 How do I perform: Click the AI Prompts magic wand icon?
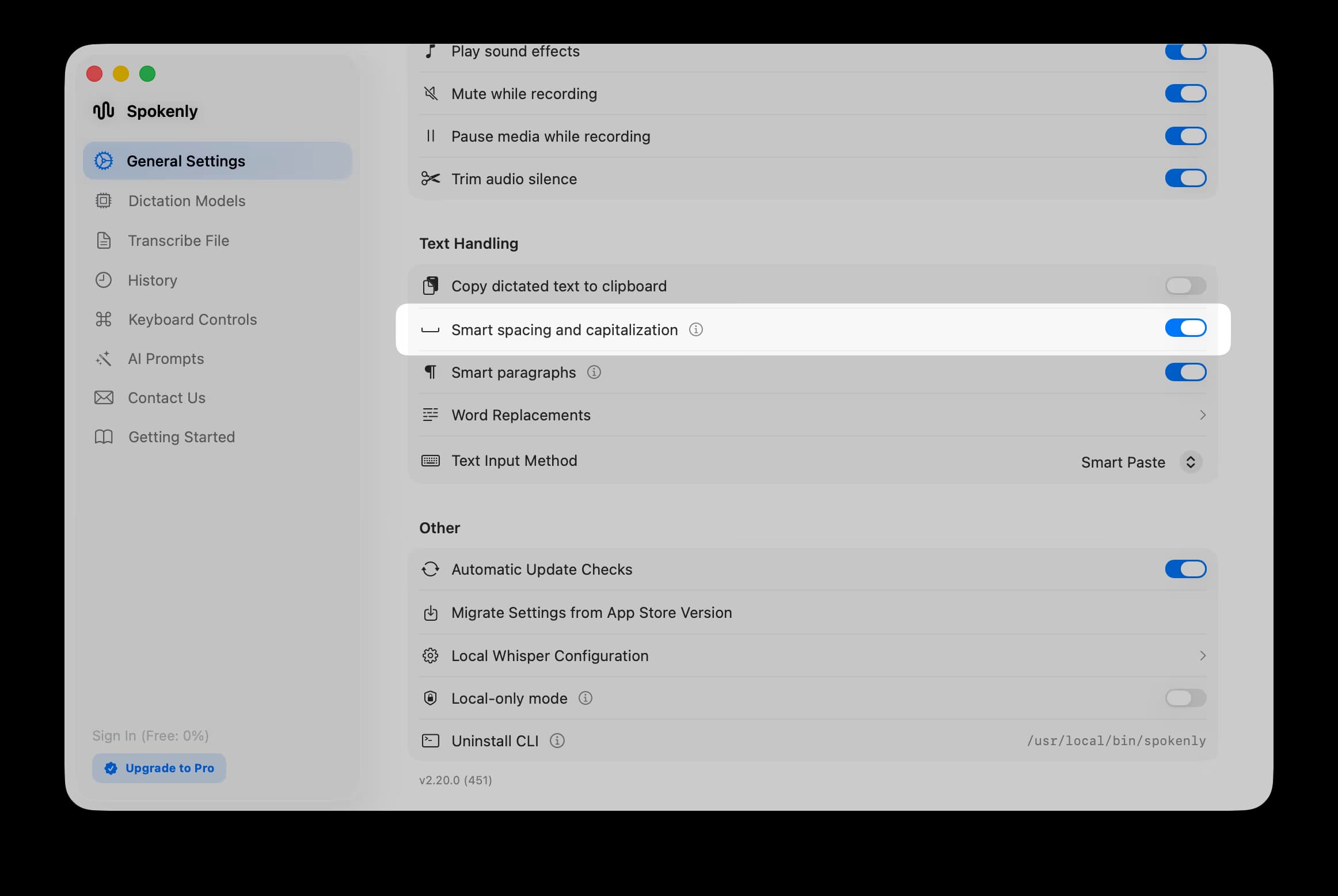(104, 359)
